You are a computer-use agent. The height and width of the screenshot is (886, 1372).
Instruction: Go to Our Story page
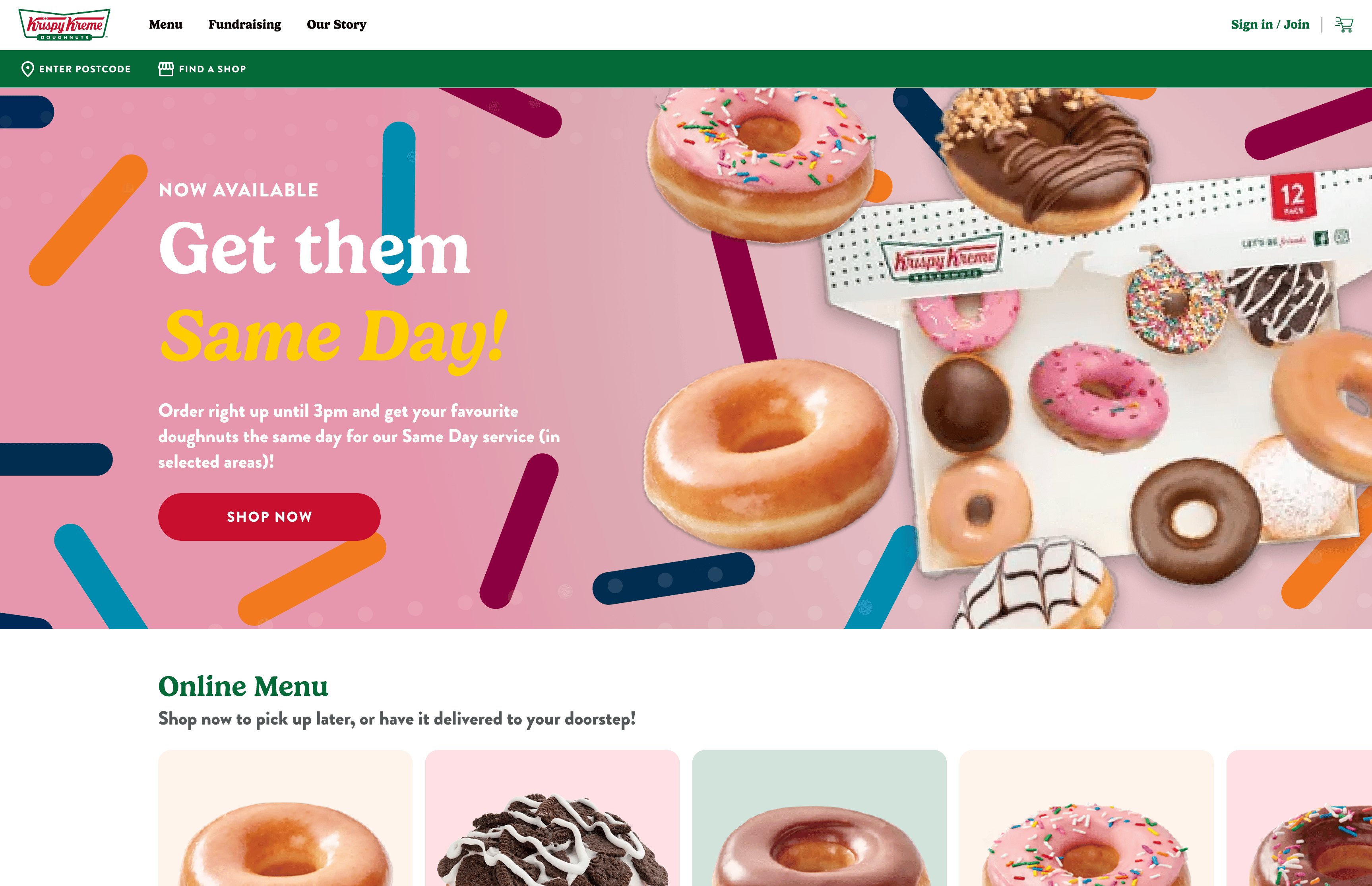(336, 25)
